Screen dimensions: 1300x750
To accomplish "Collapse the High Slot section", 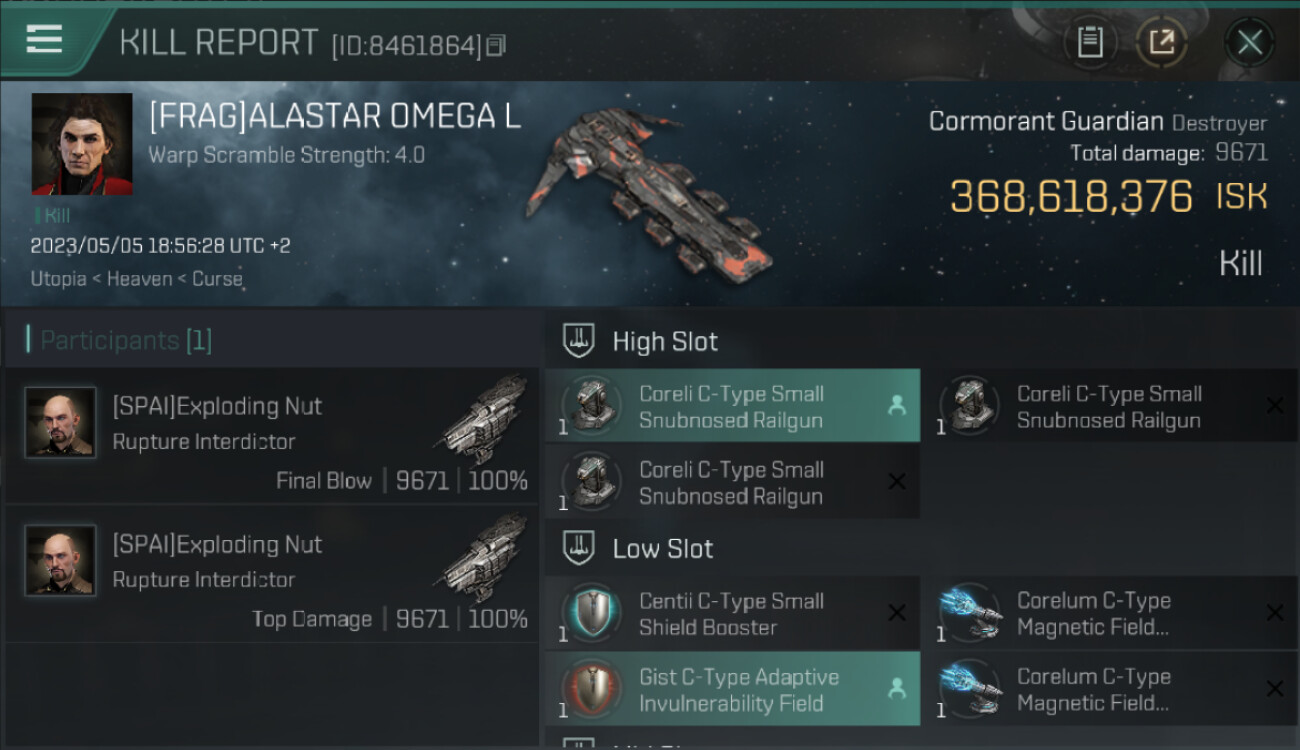I will 641,341.
